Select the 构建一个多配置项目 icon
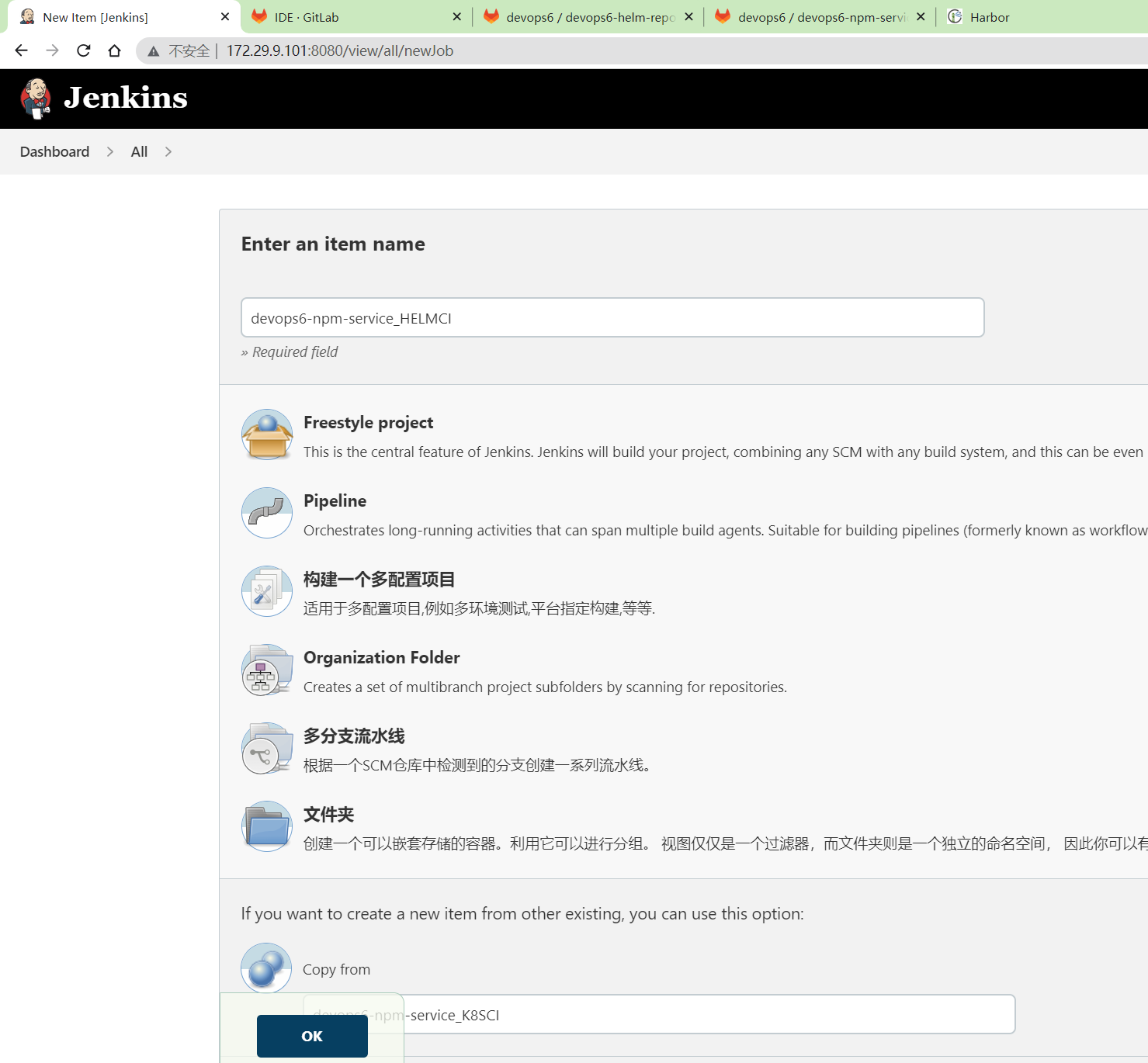This screenshot has width=1148, height=1063. (x=267, y=591)
